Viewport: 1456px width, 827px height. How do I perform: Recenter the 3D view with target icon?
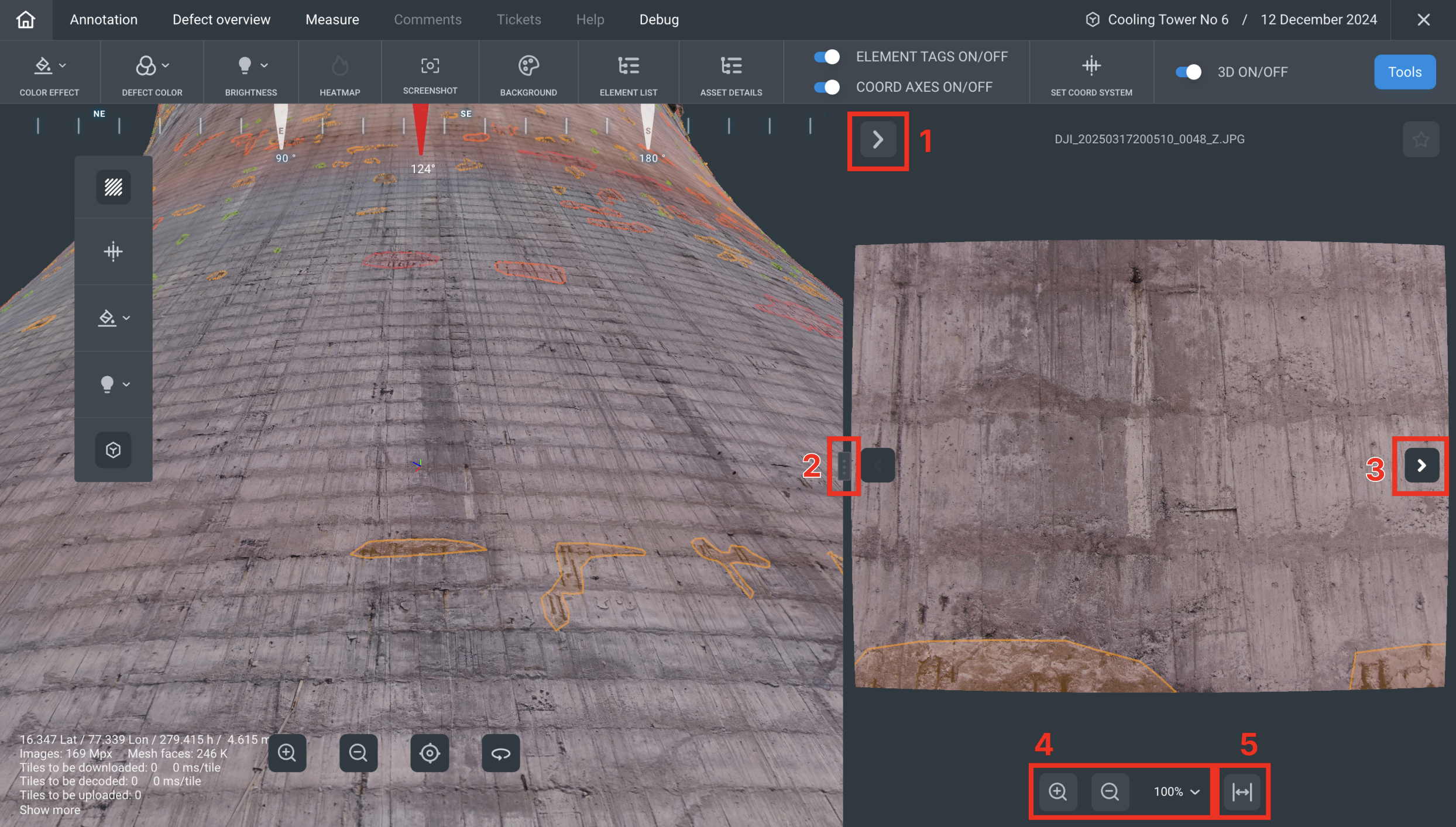[x=430, y=753]
